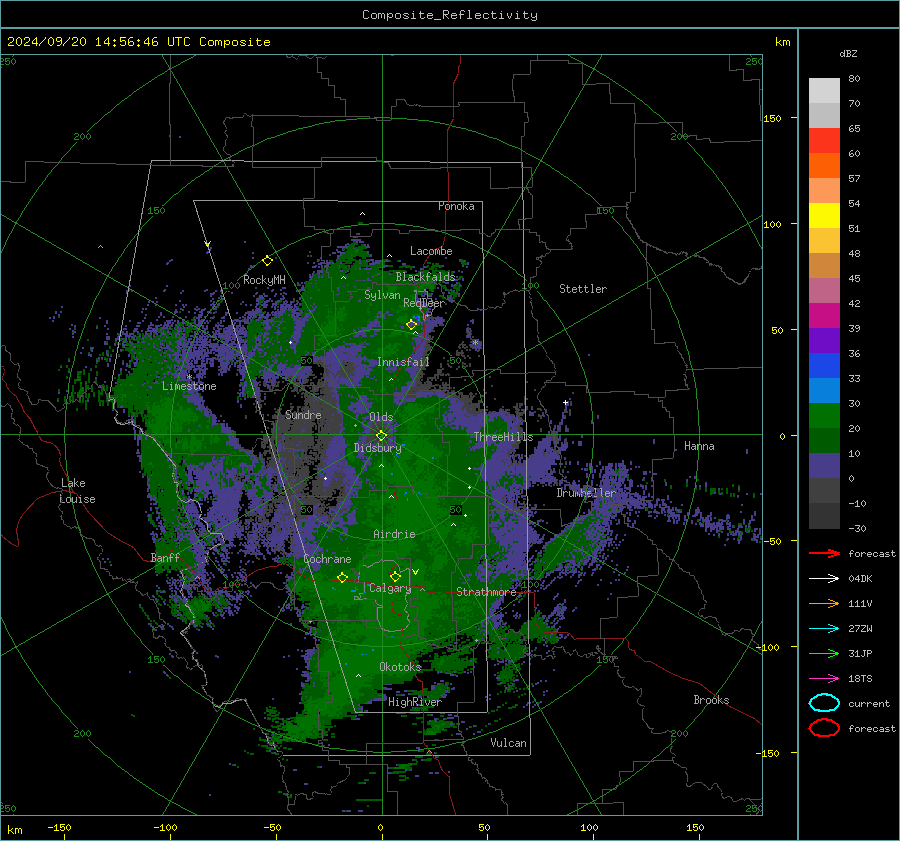Click the yellow V marker northwest of RockyMH
The width and height of the screenshot is (900, 841).
208,244
